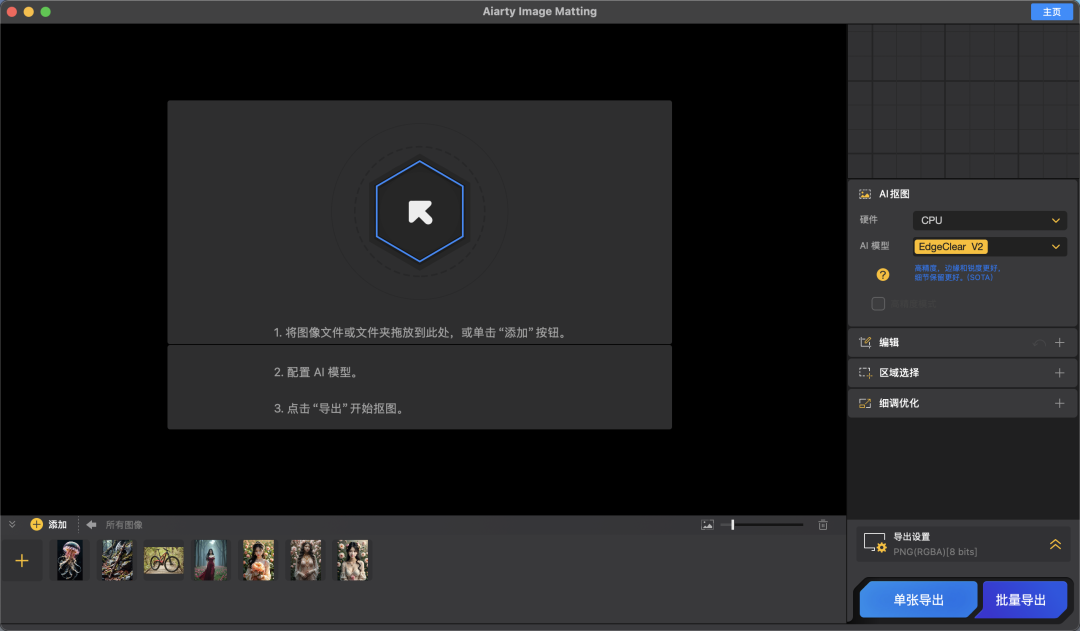Expand the 细调优化 panel
Image resolution: width=1080 pixels, height=631 pixels.
click(1059, 403)
